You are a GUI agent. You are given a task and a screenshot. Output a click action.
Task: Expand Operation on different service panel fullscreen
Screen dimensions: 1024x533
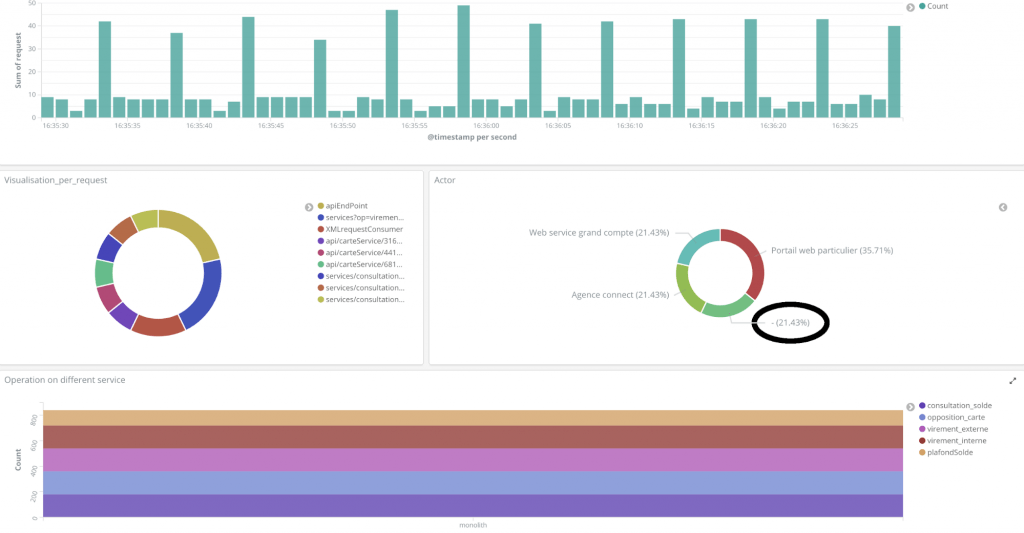[1012, 381]
